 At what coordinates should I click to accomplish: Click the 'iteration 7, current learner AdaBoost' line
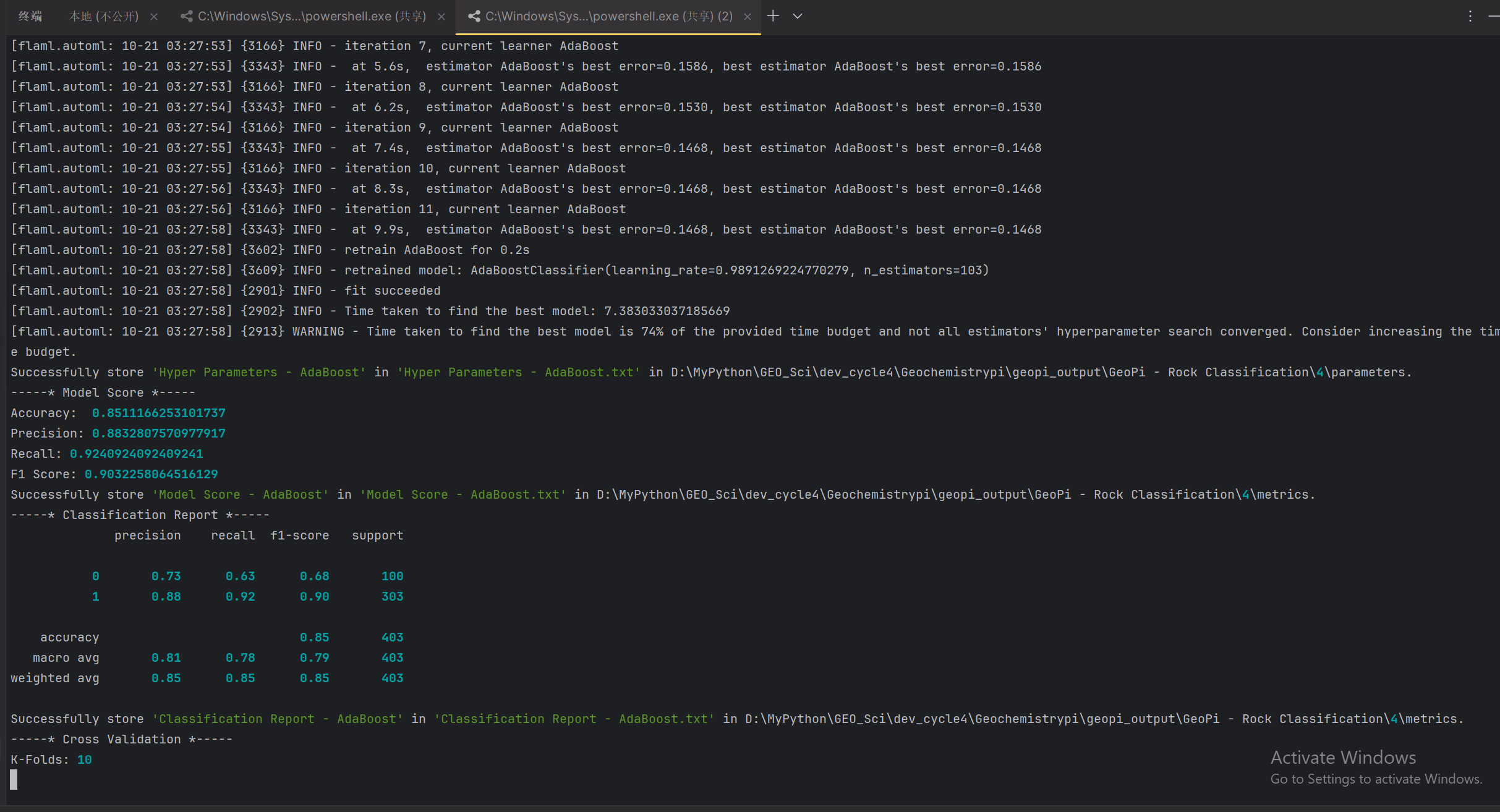[315, 46]
